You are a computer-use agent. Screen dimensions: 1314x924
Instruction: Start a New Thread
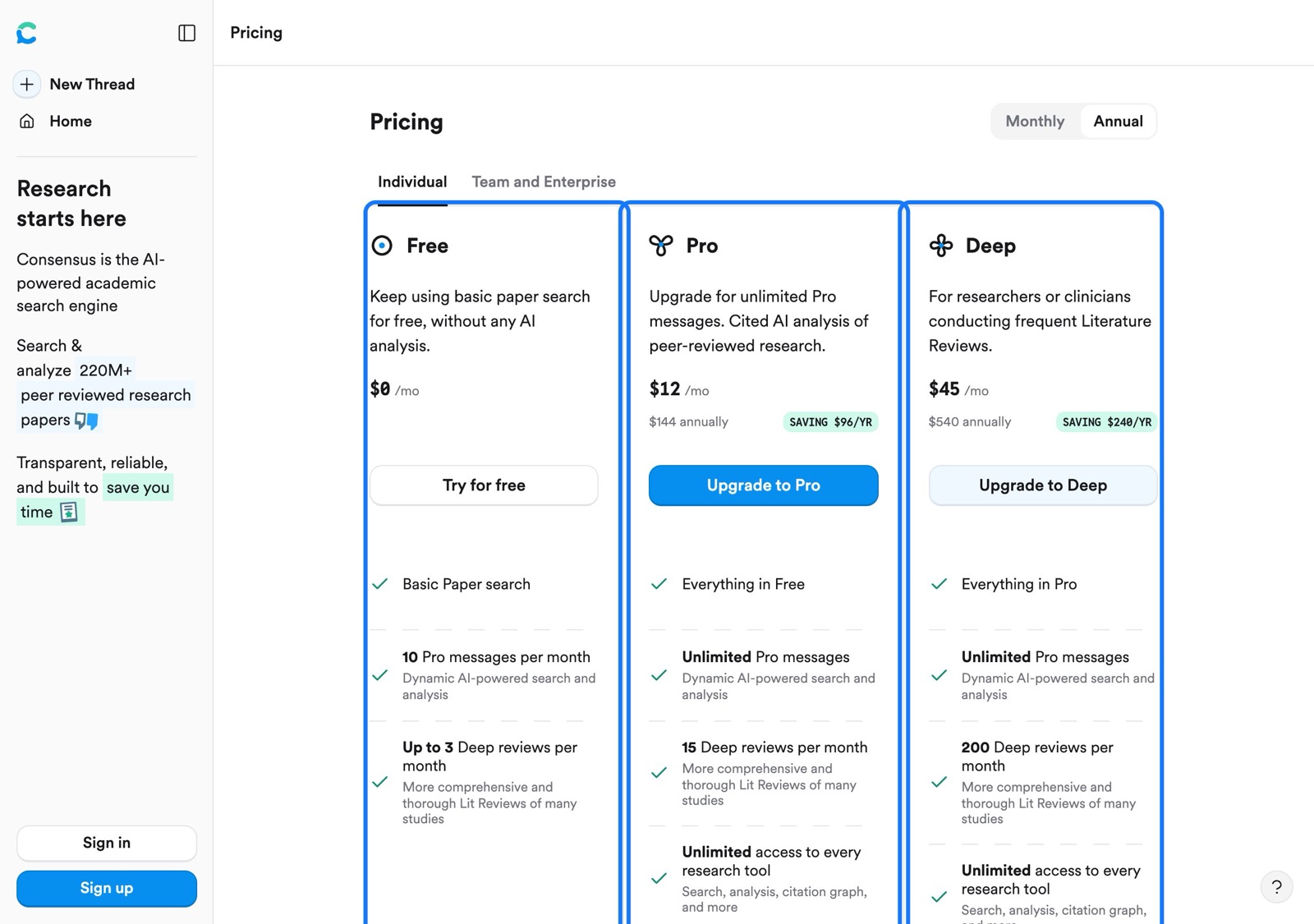point(92,84)
